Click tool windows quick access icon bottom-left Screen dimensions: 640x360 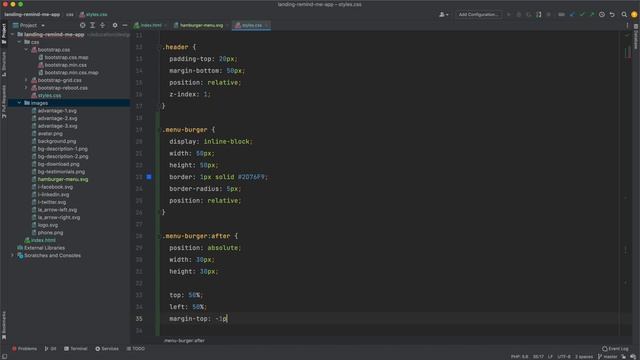point(4,356)
